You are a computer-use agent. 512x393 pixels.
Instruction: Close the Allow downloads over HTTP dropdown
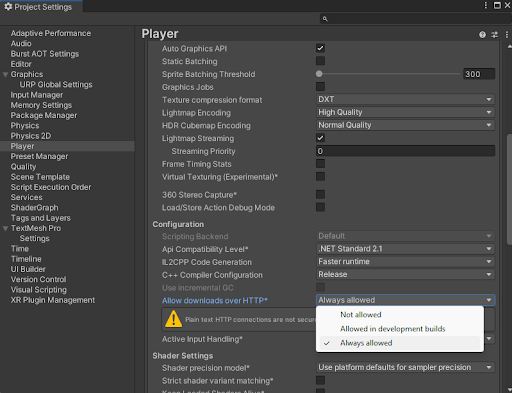[x=405, y=300]
